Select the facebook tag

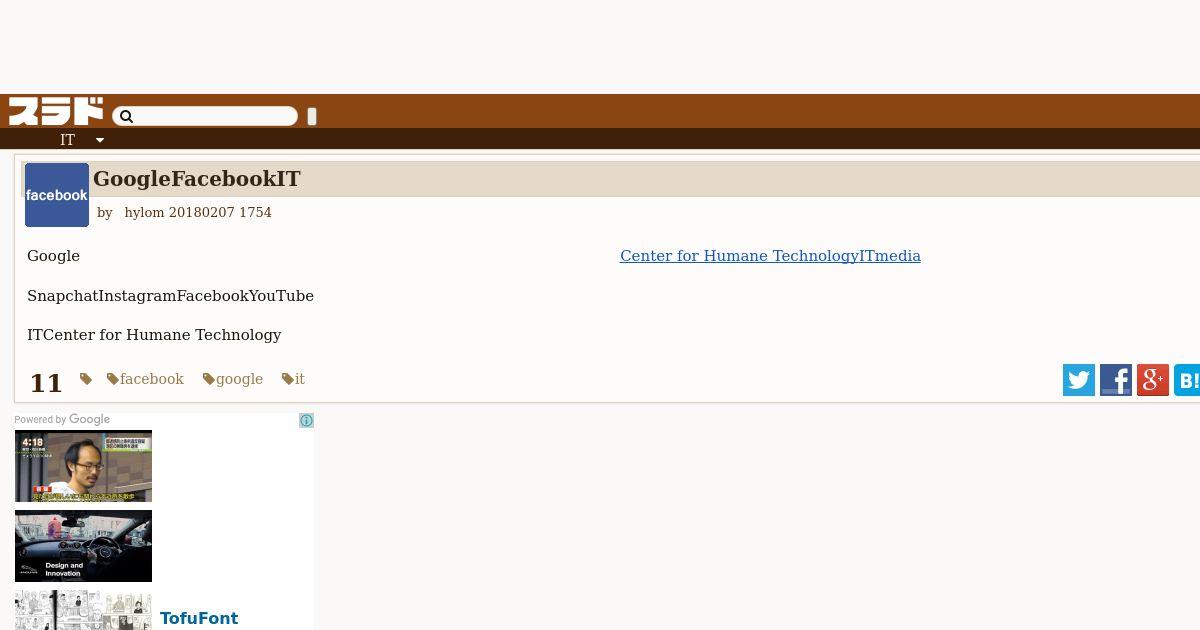(x=146, y=379)
